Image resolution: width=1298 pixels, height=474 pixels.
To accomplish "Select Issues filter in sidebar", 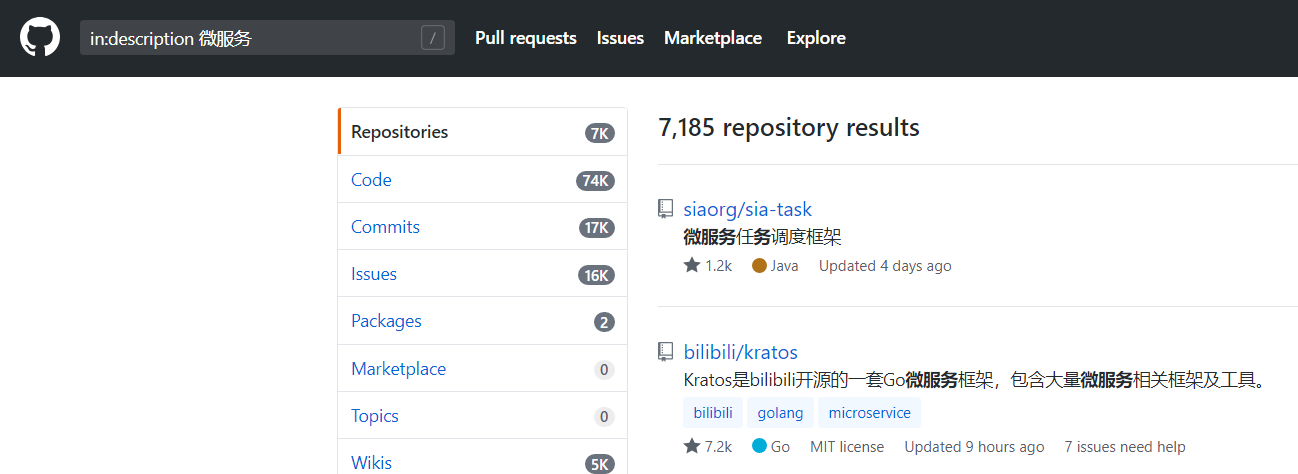I will [483, 274].
